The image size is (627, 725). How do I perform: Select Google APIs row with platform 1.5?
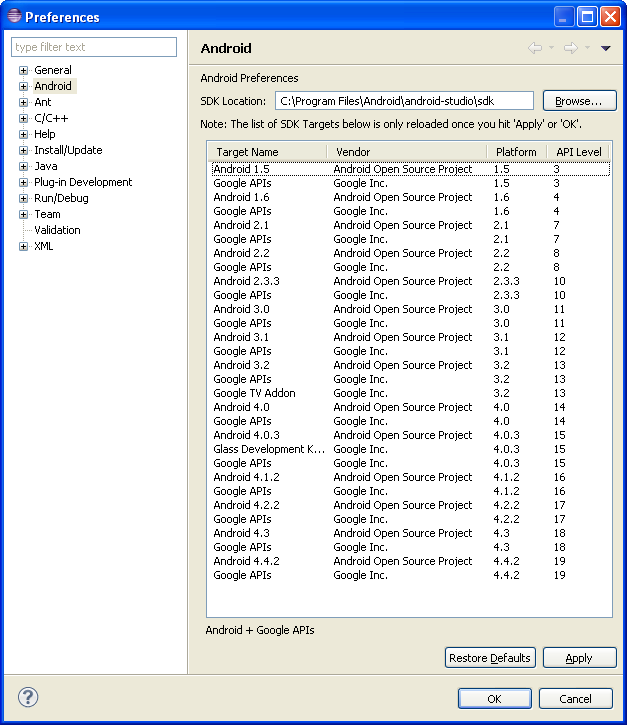pos(411,184)
